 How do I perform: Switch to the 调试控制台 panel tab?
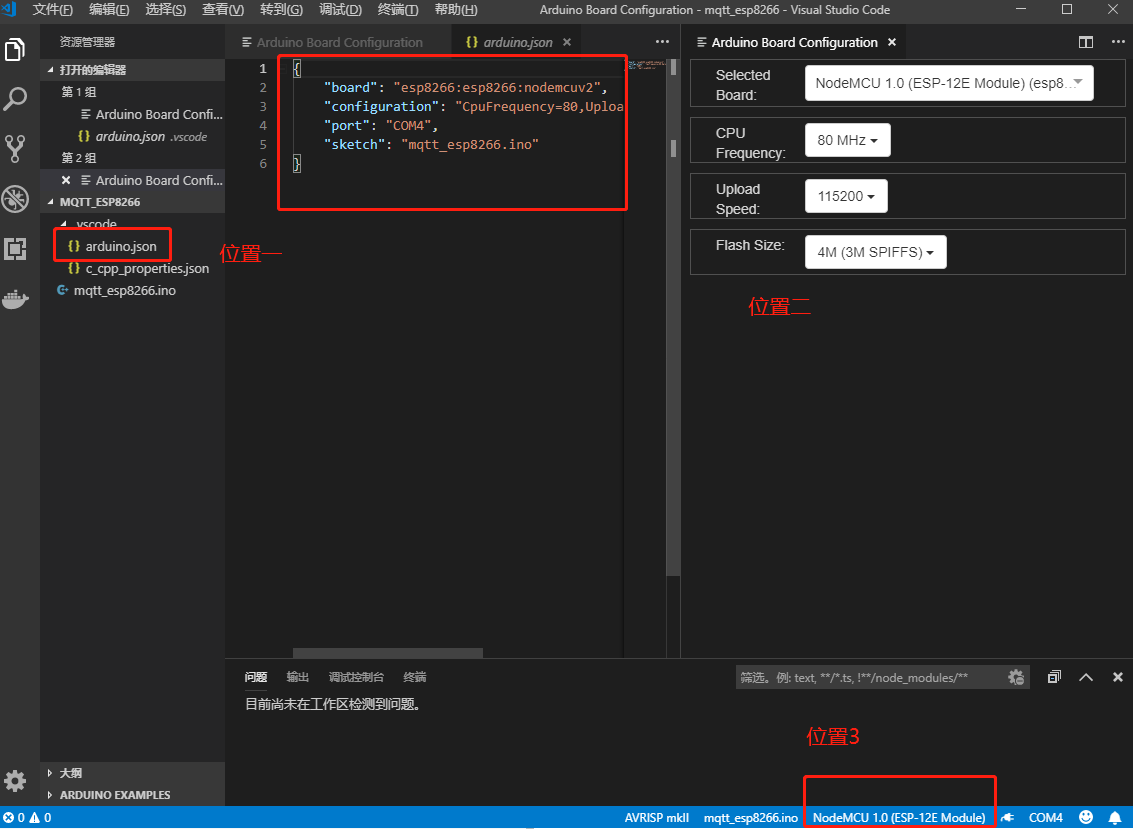tap(356, 677)
